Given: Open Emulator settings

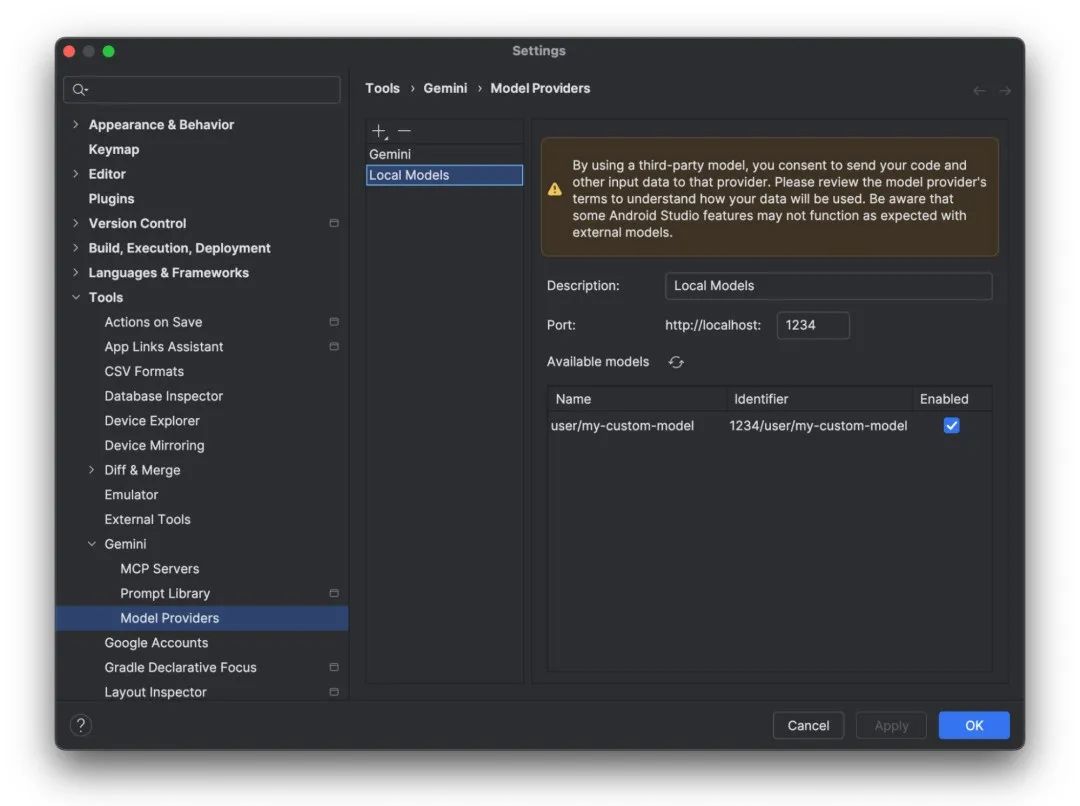Looking at the screenshot, I should pyautogui.click(x=131, y=495).
